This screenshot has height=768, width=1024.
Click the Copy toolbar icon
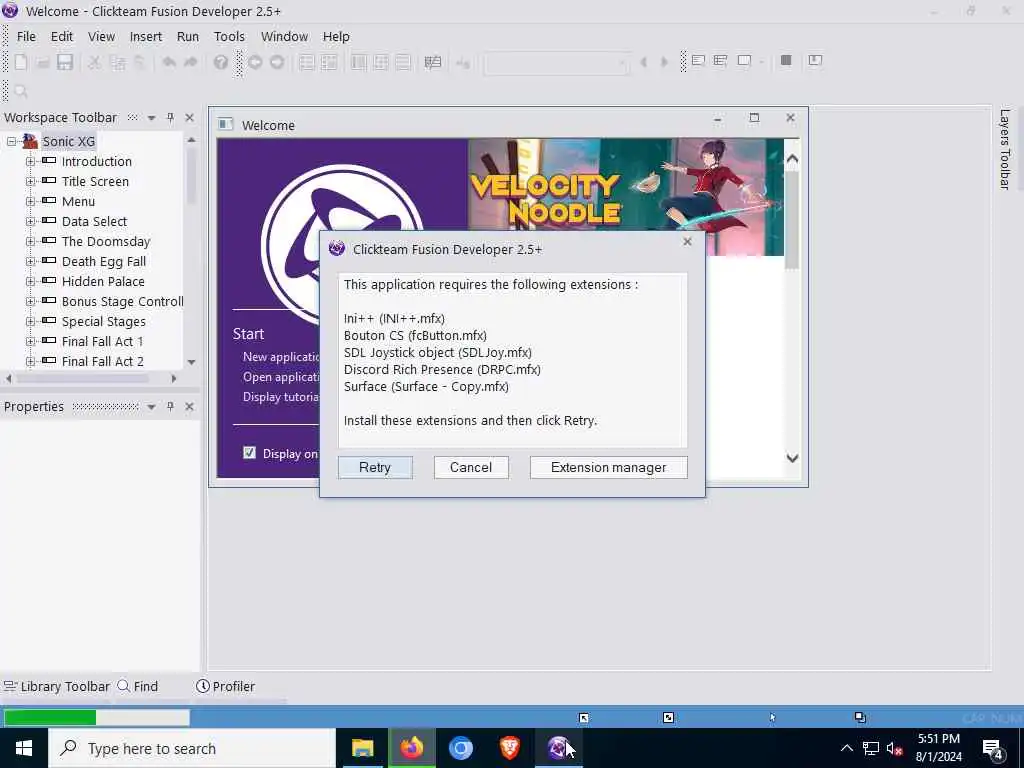118,63
